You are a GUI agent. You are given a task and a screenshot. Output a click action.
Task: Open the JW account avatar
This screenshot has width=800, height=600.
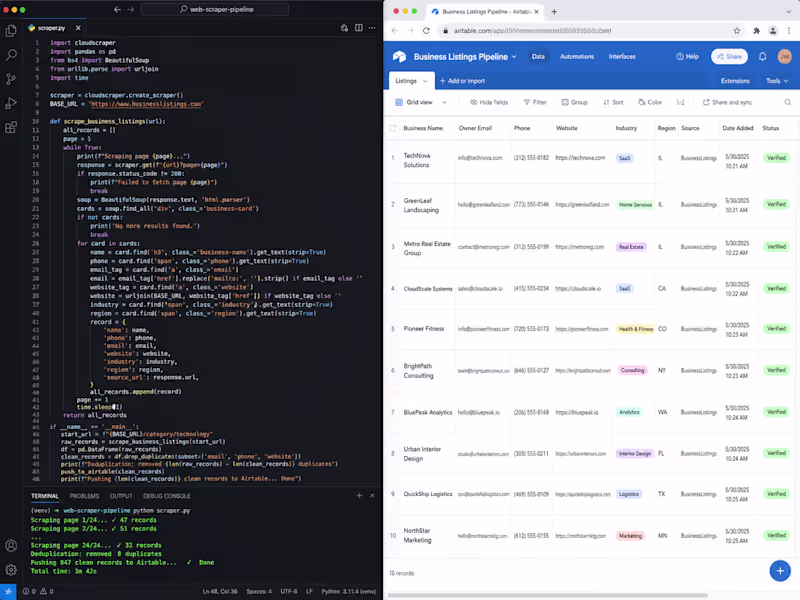coord(784,57)
